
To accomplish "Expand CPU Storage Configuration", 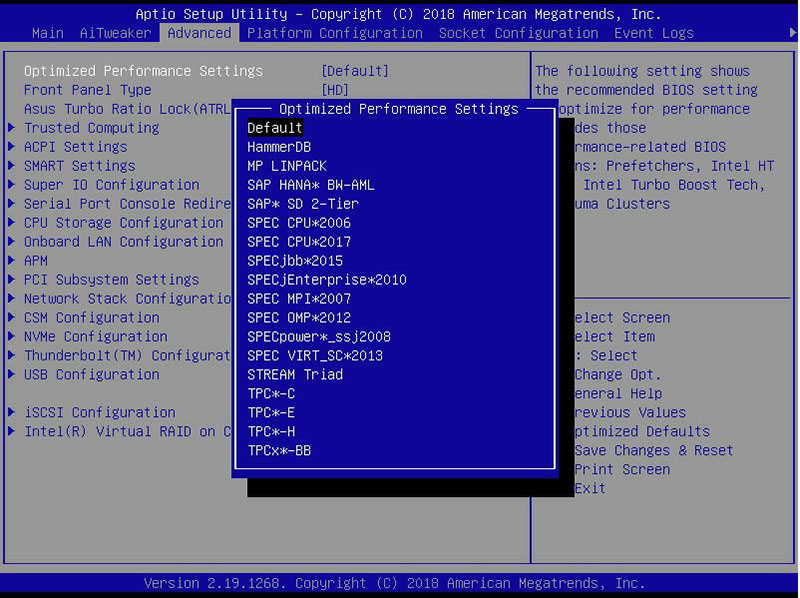I will coord(123,223).
